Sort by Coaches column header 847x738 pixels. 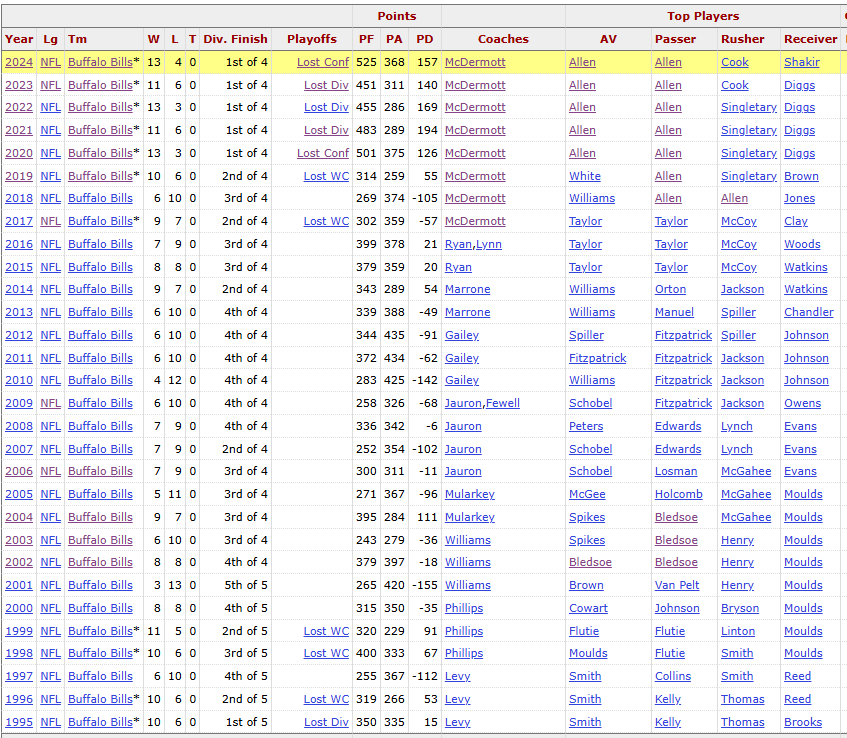[x=503, y=39]
